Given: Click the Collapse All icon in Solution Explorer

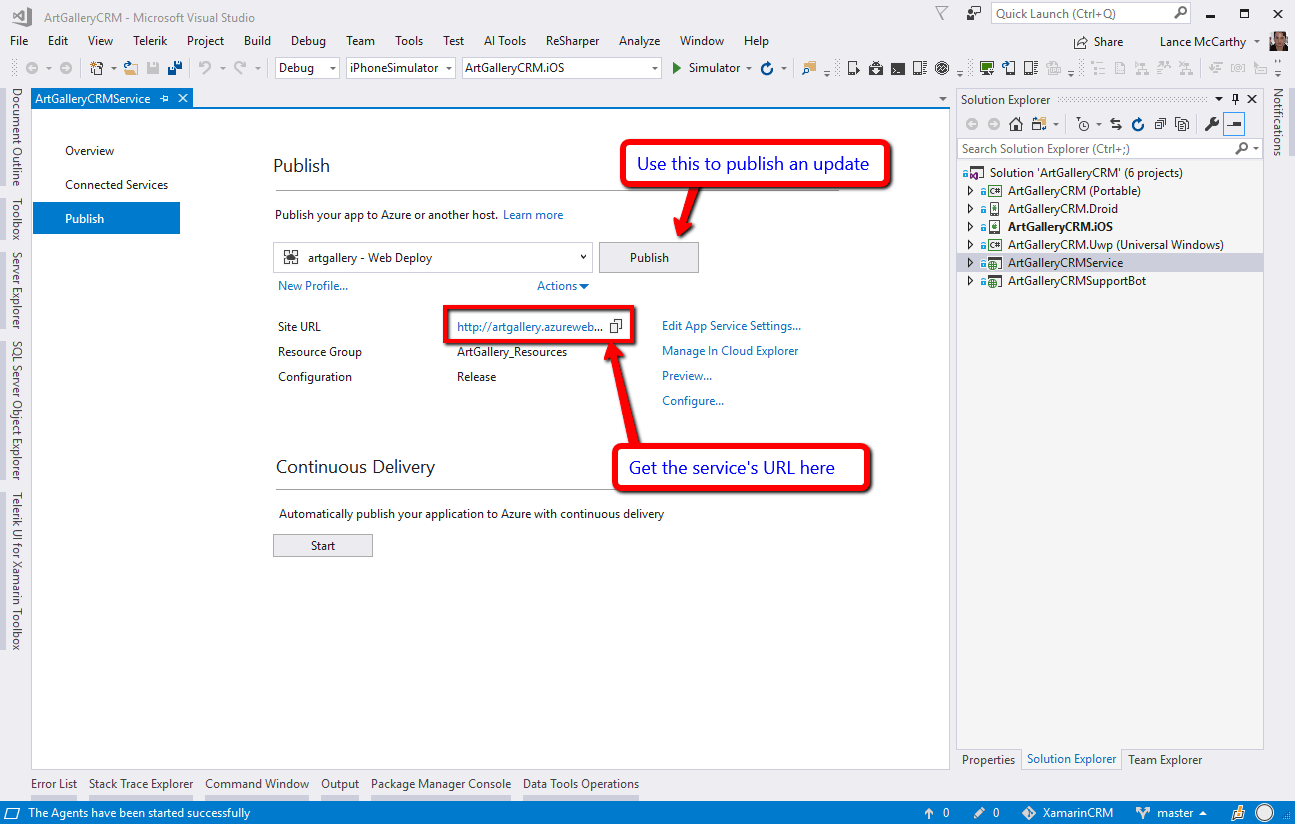Looking at the screenshot, I should (1160, 124).
